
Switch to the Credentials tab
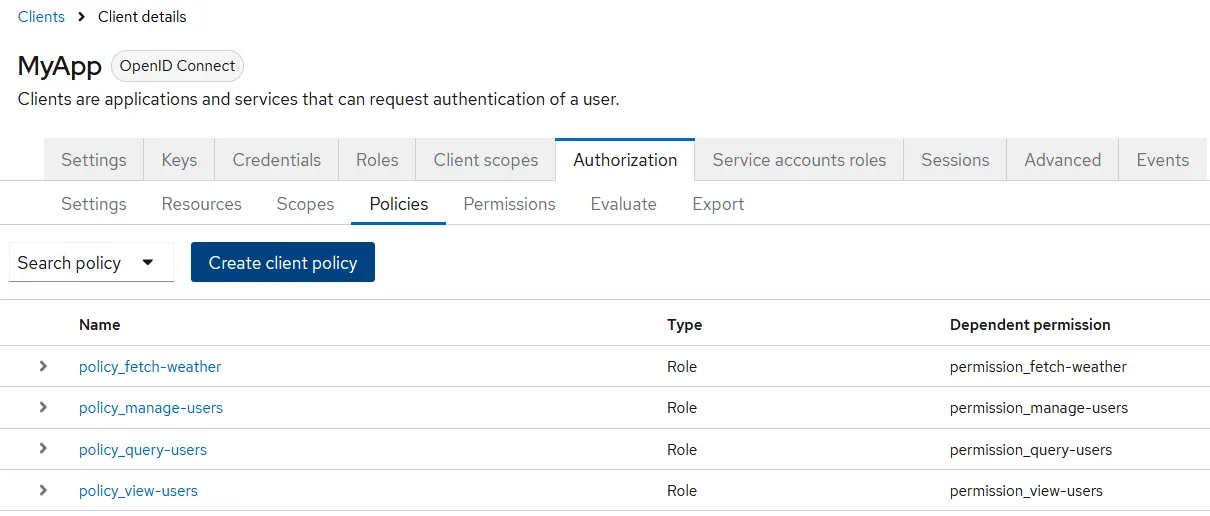click(277, 160)
